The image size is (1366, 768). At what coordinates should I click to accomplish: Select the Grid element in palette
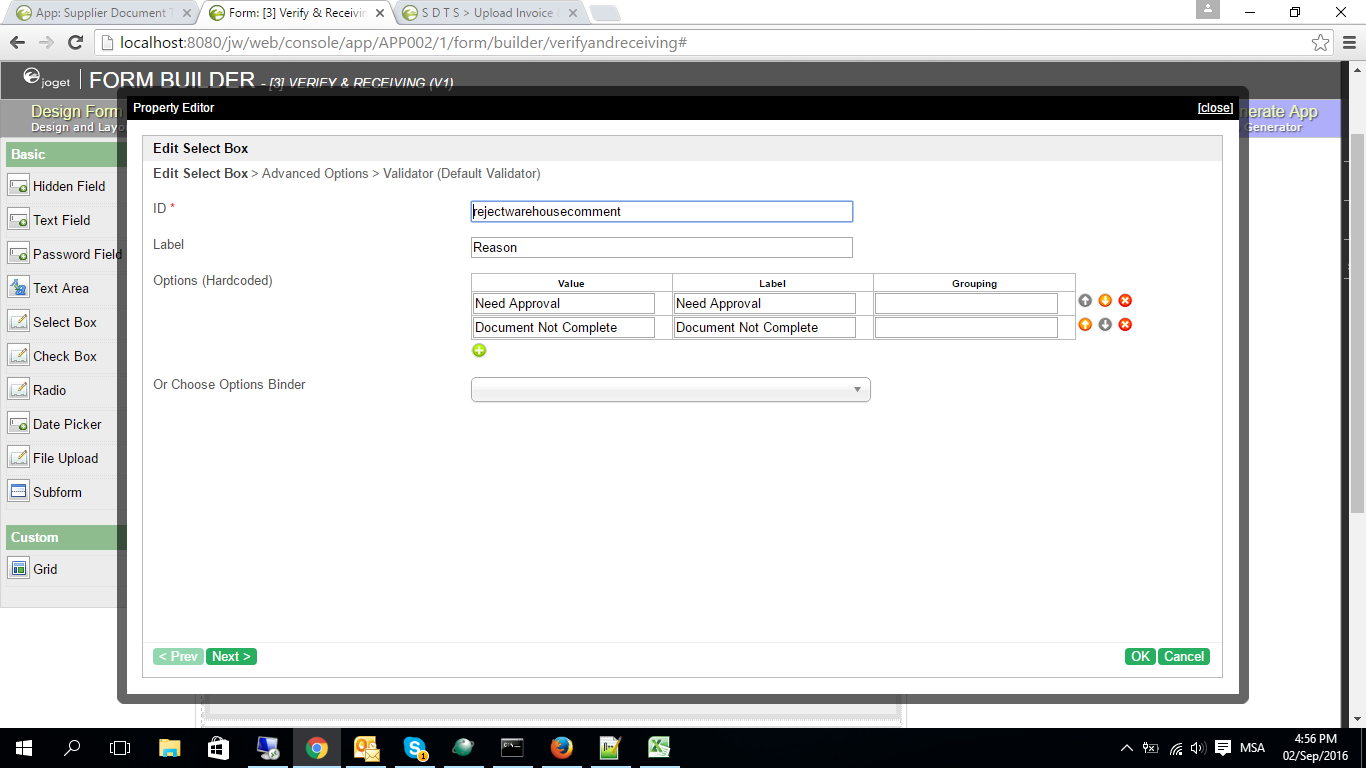pos(45,569)
